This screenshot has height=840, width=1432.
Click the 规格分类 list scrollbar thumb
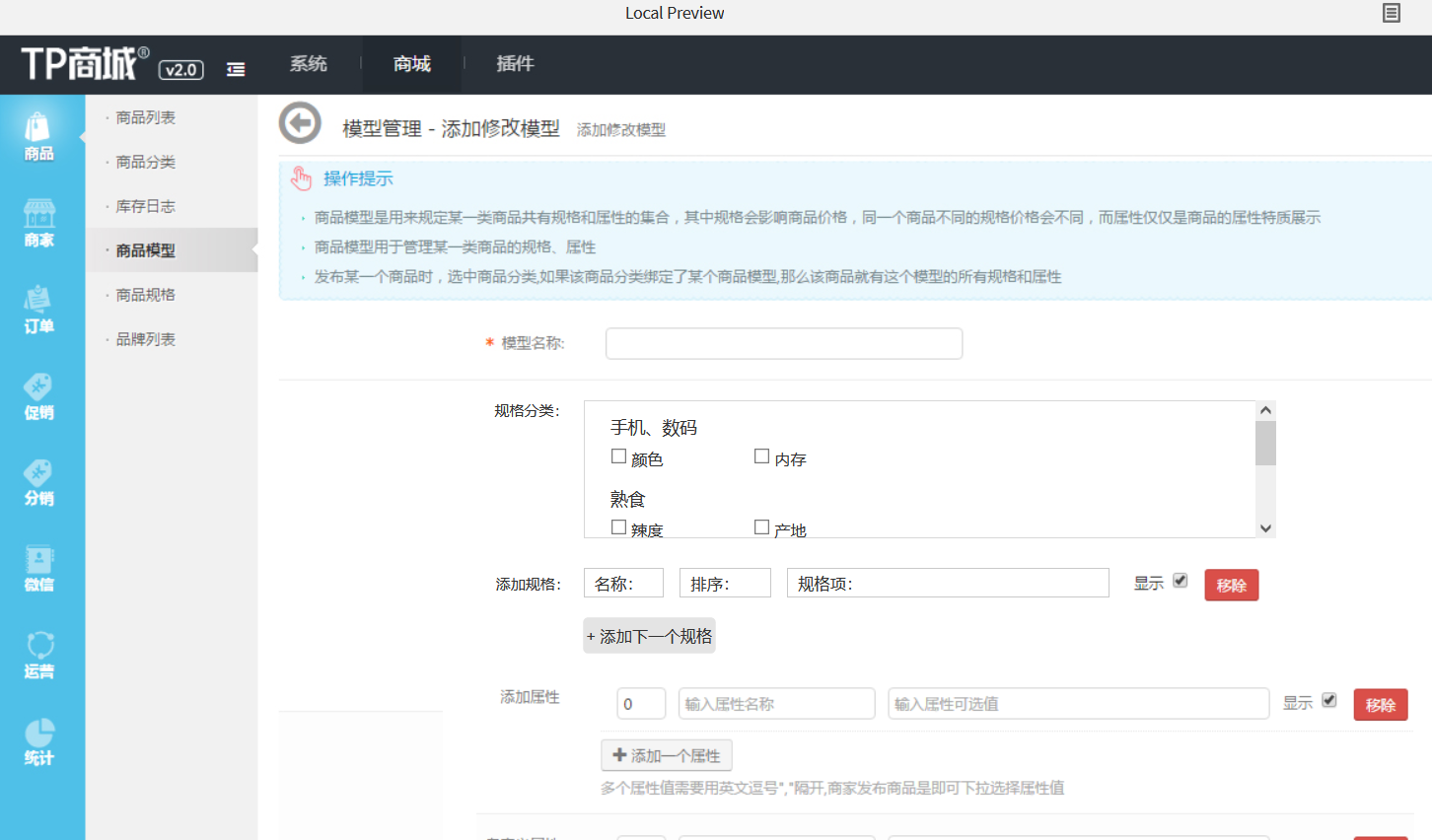click(1265, 443)
